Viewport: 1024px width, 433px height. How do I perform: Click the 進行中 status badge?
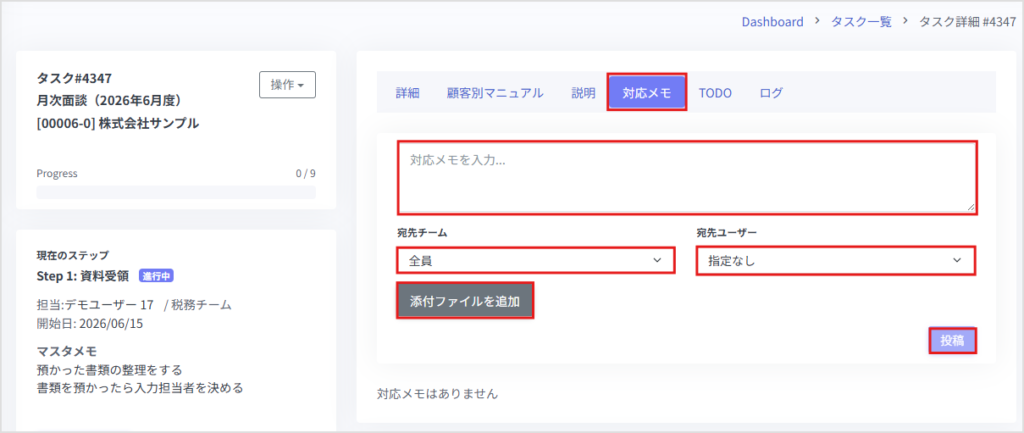point(156,276)
